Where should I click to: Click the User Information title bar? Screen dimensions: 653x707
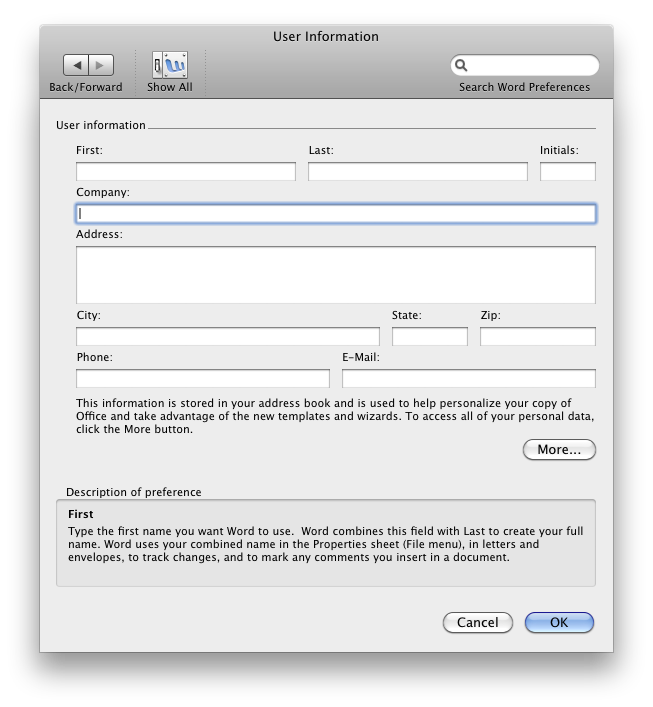pos(326,36)
